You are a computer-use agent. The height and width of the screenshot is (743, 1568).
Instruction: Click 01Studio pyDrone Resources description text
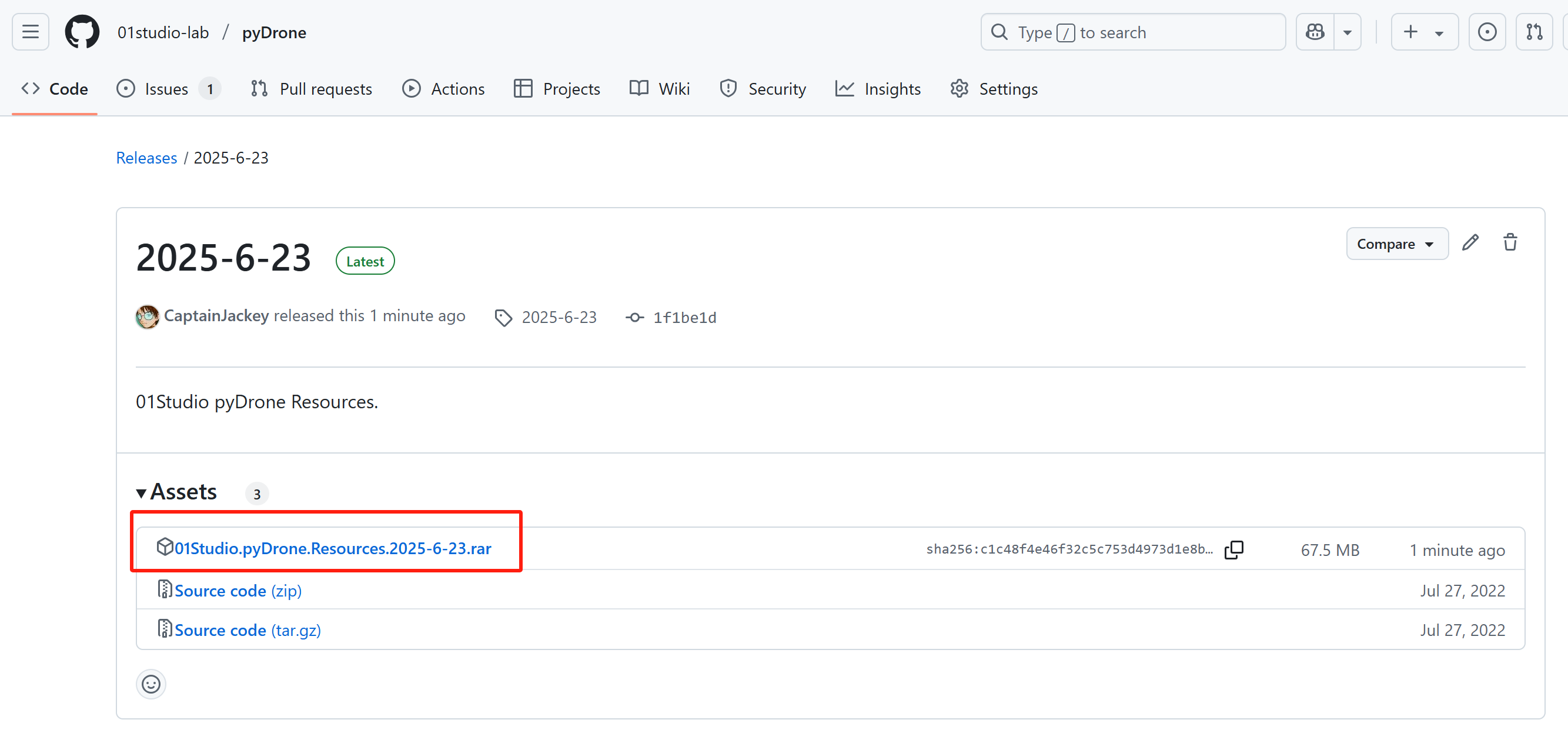point(256,401)
